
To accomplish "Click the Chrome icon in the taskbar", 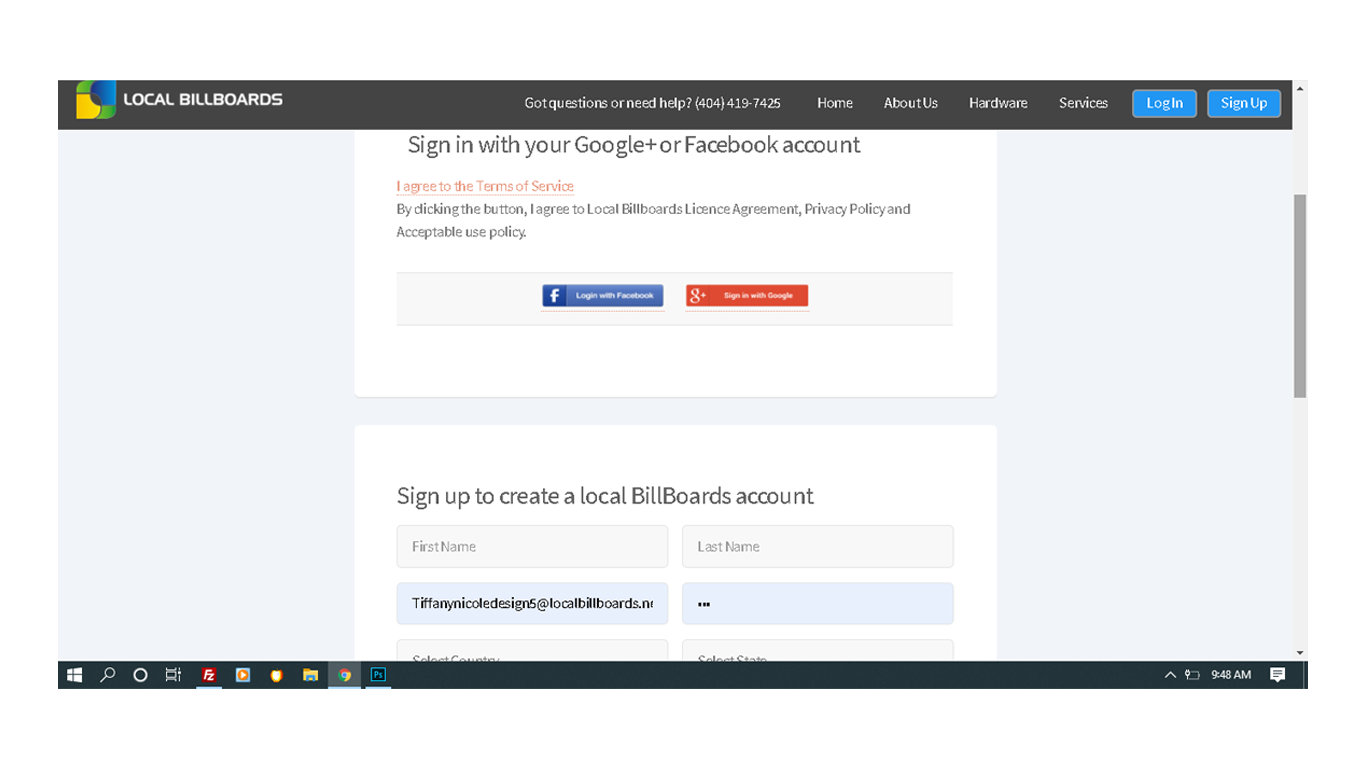I will (x=344, y=675).
